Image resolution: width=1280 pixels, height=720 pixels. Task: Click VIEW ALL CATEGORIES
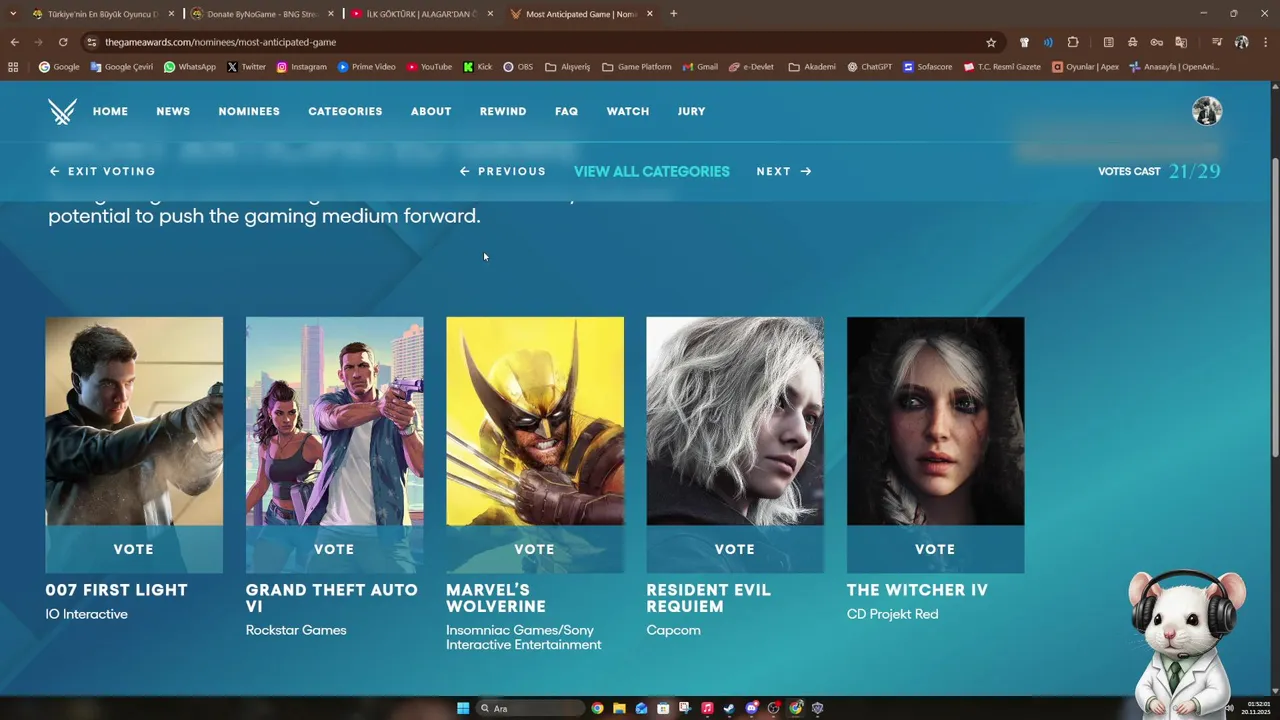[652, 171]
